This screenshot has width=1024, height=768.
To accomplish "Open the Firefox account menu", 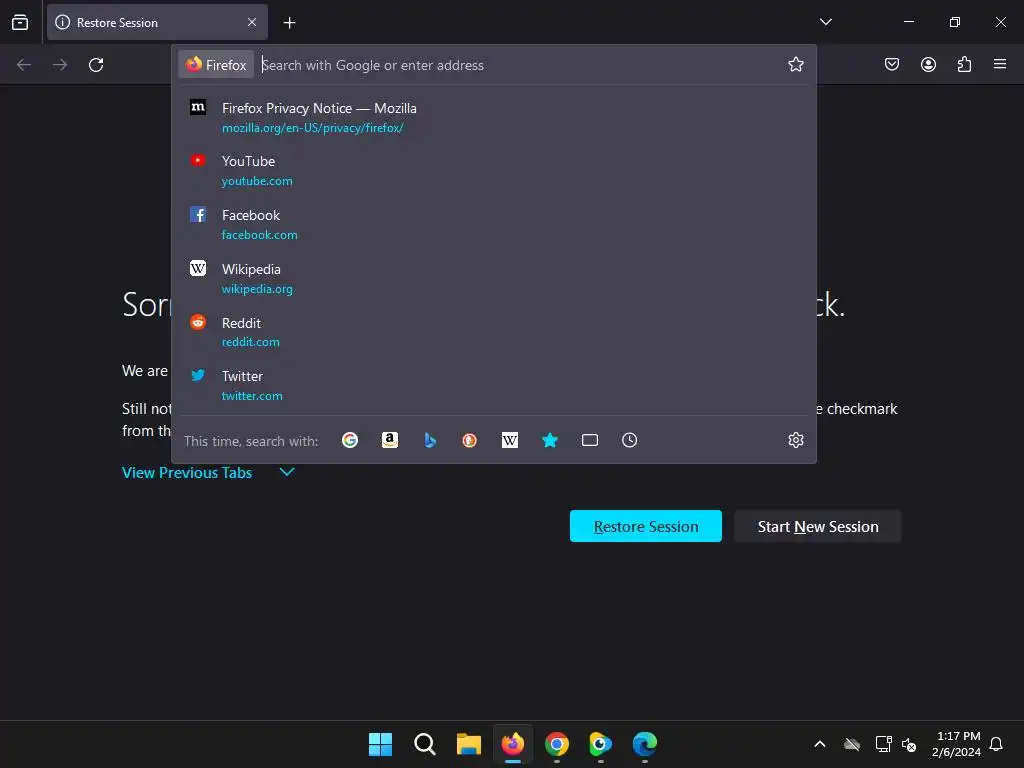I will click(x=928, y=64).
